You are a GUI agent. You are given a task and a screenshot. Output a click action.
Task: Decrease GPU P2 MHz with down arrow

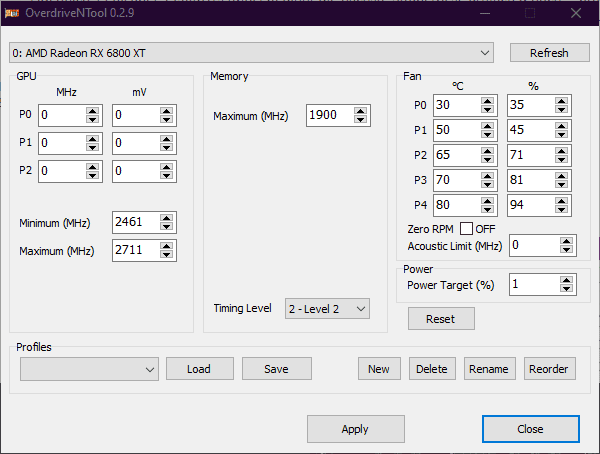(93, 175)
